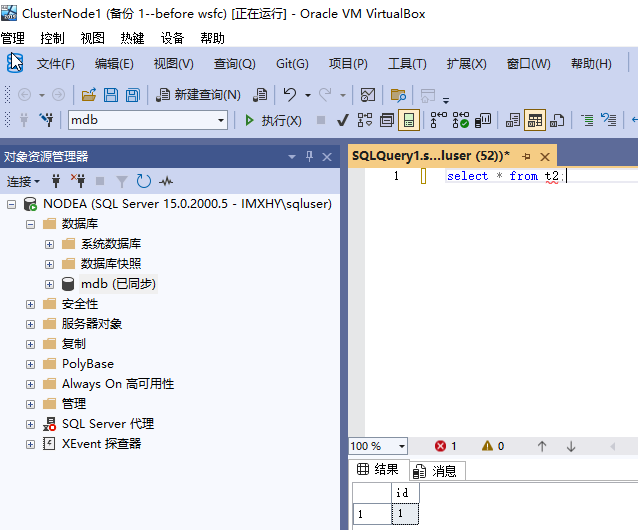This screenshot has width=638, height=530.
Task: Open VirtualBox 设备 menu
Action: point(172,38)
